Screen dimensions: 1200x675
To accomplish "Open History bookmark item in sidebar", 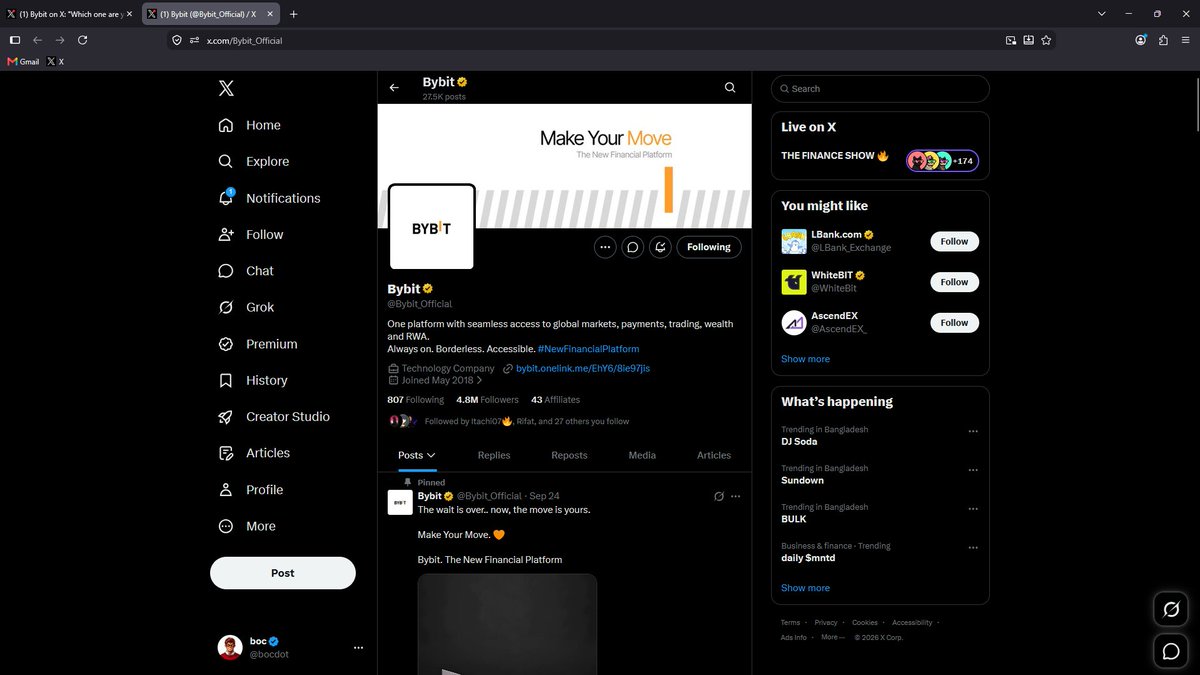I will [x=253, y=380].
